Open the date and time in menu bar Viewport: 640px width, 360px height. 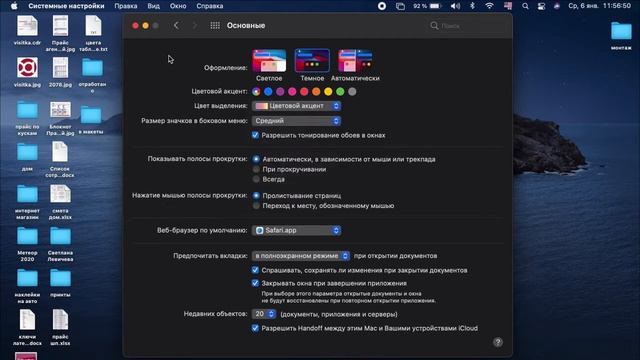600,6
